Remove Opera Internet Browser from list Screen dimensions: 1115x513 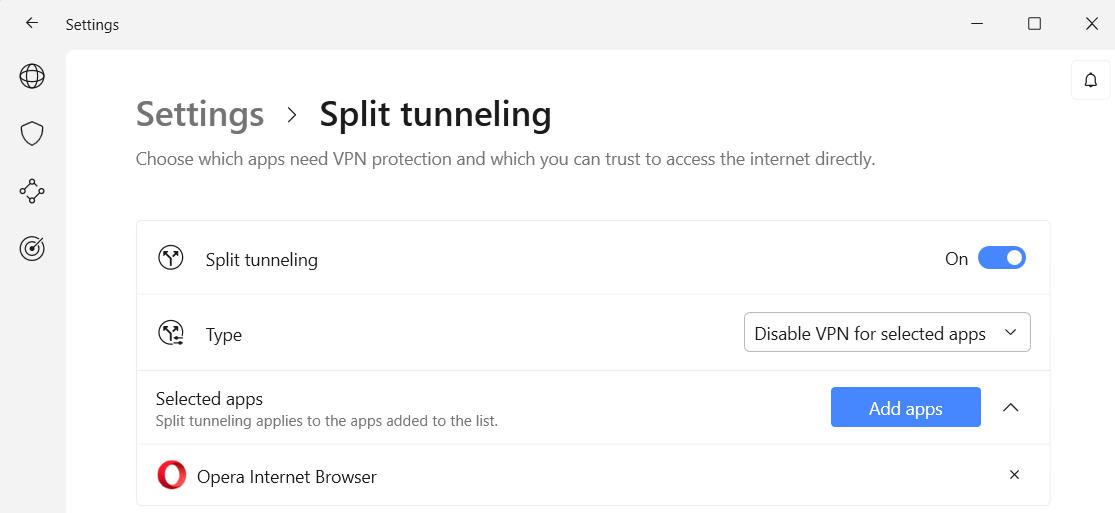click(1014, 475)
